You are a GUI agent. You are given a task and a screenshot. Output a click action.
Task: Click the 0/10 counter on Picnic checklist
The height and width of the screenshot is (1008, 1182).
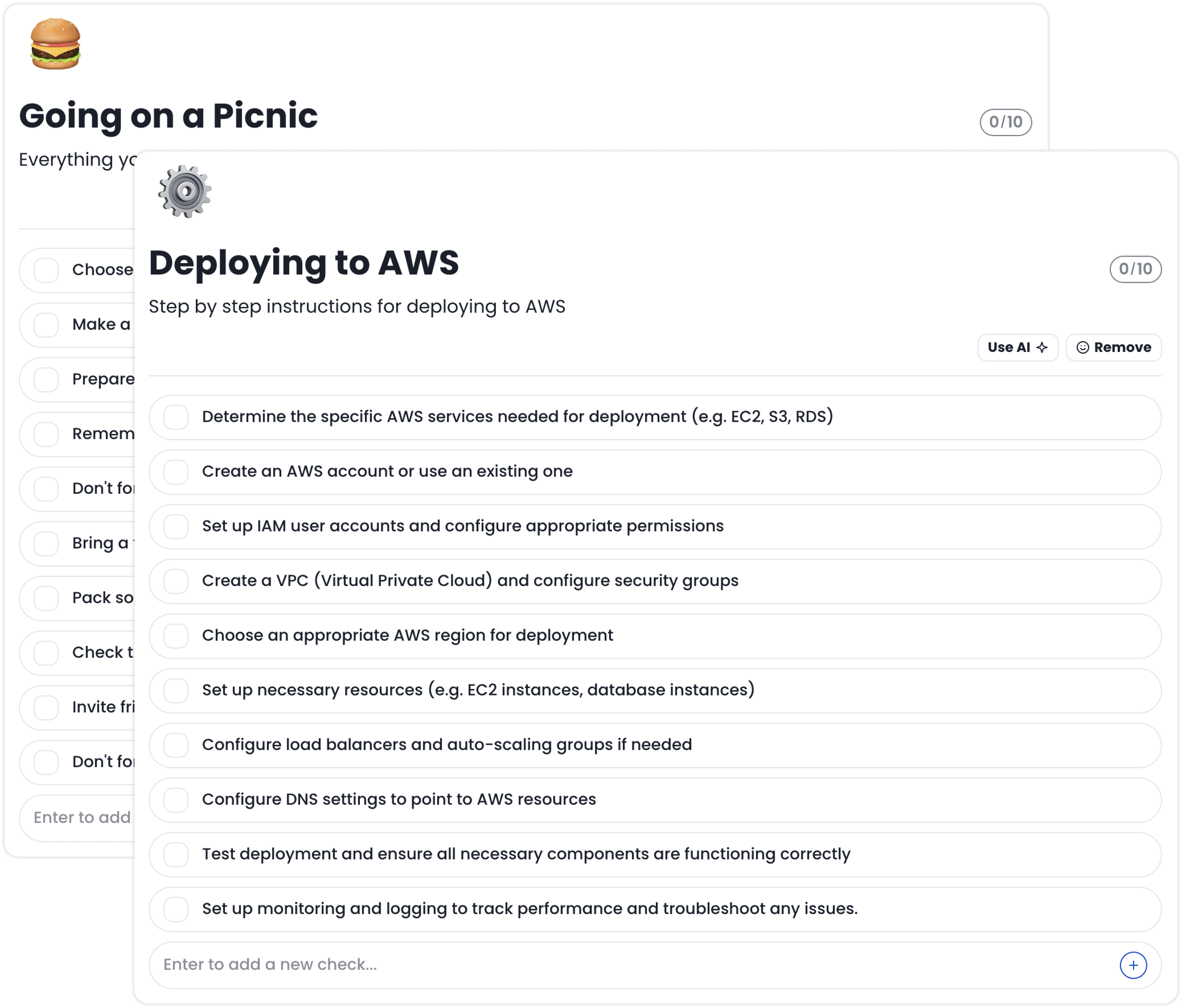click(1005, 122)
